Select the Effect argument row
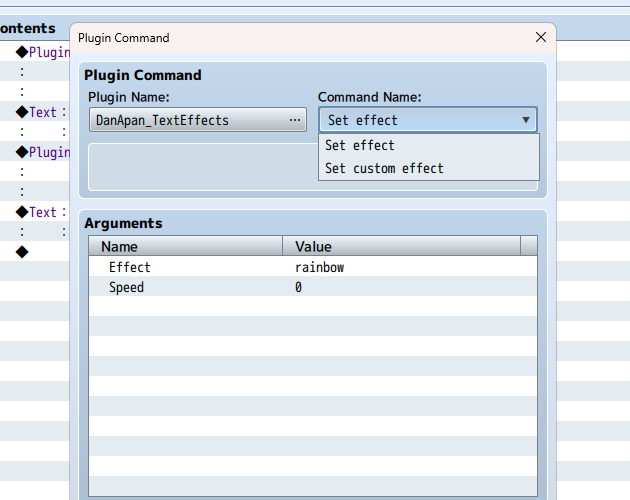Screen dimensions: 630x500 click(x=313, y=267)
